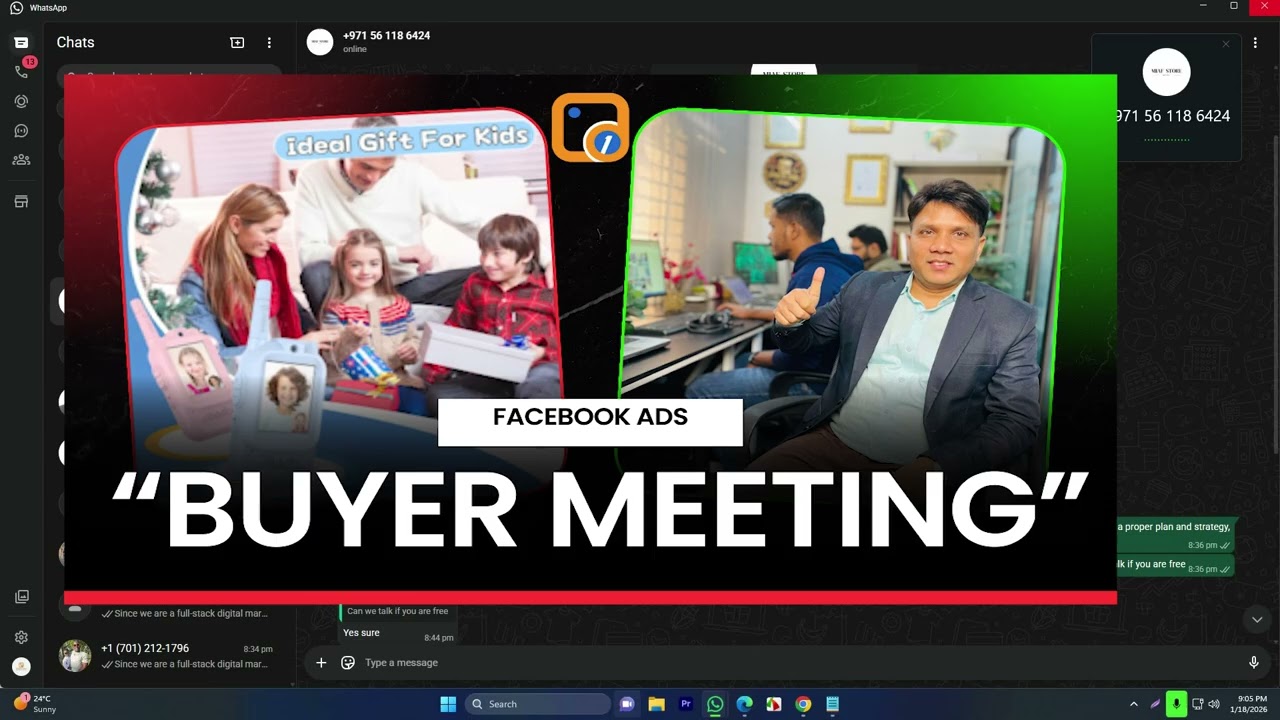Jump to latest message with down chevron

point(1257,620)
